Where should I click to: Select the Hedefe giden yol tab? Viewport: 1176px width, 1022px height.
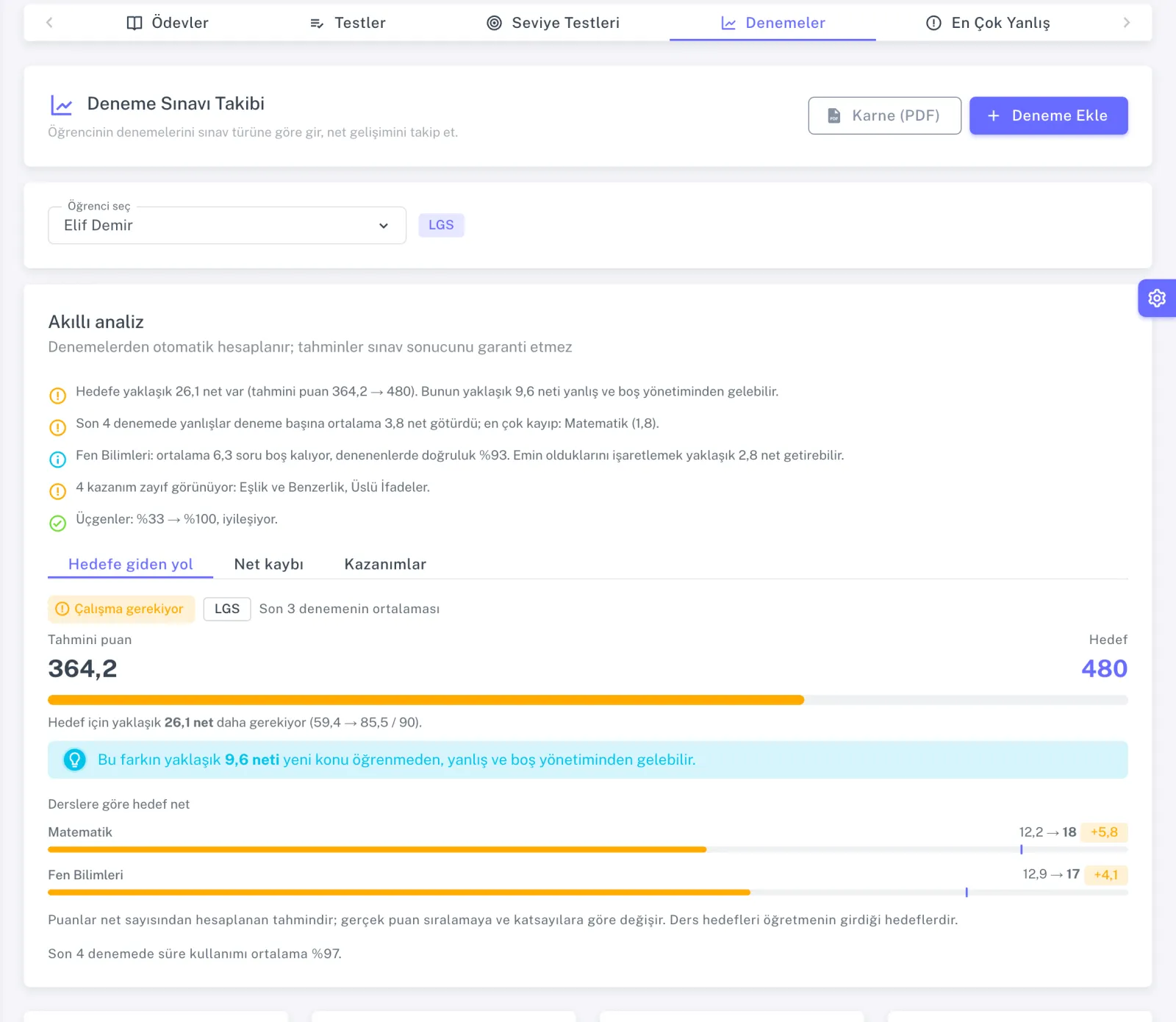pos(130,564)
